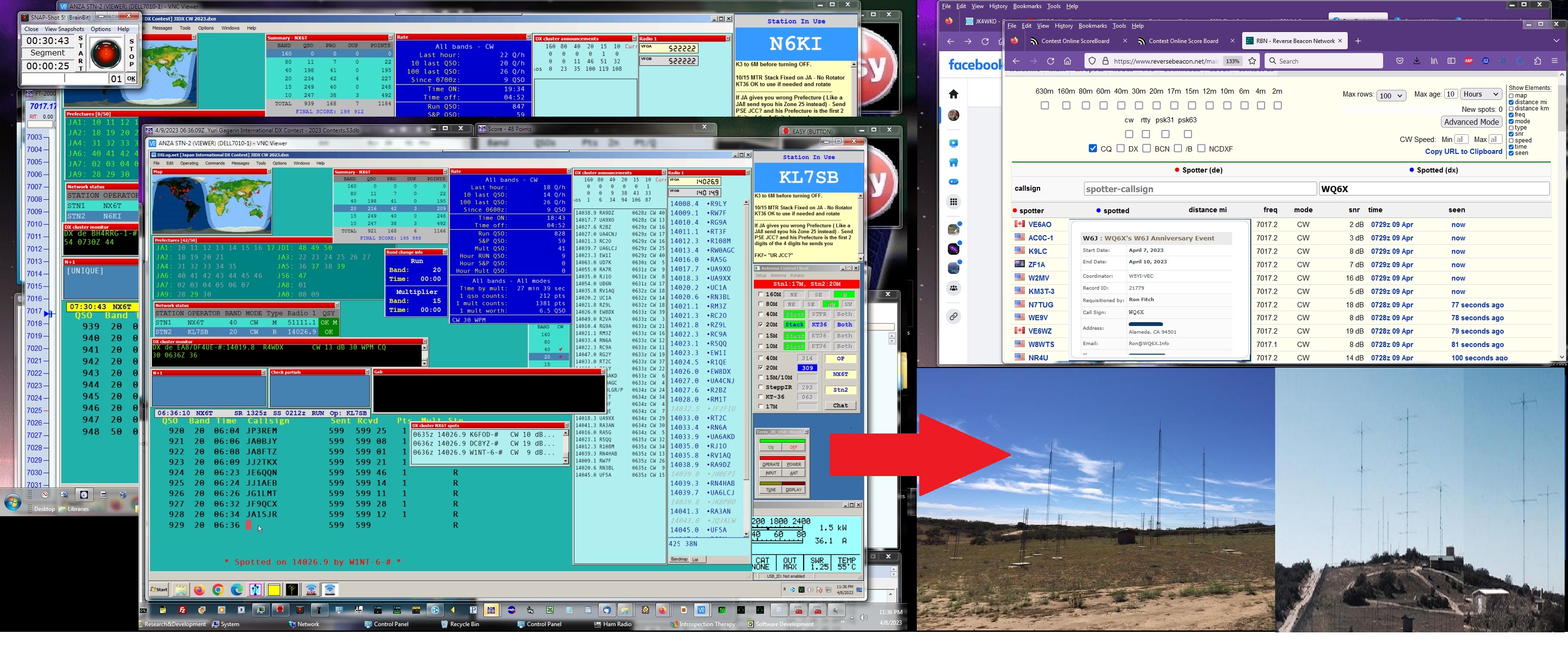This screenshot has height=651, width=1568.
Task: Open the File menu in the RBN Firefox window
Action: (x=1012, y=26)
